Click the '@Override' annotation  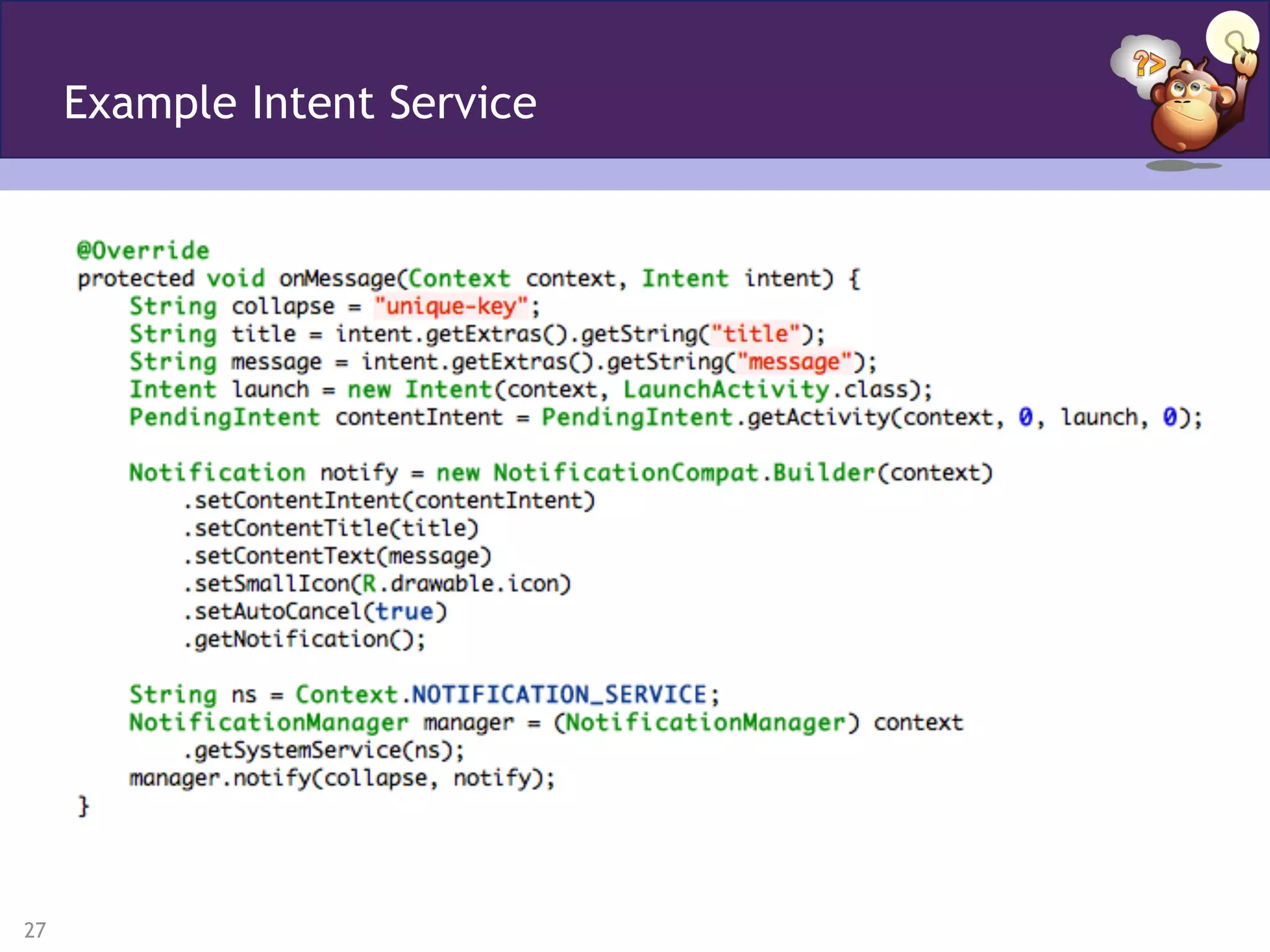pos(143,250)
